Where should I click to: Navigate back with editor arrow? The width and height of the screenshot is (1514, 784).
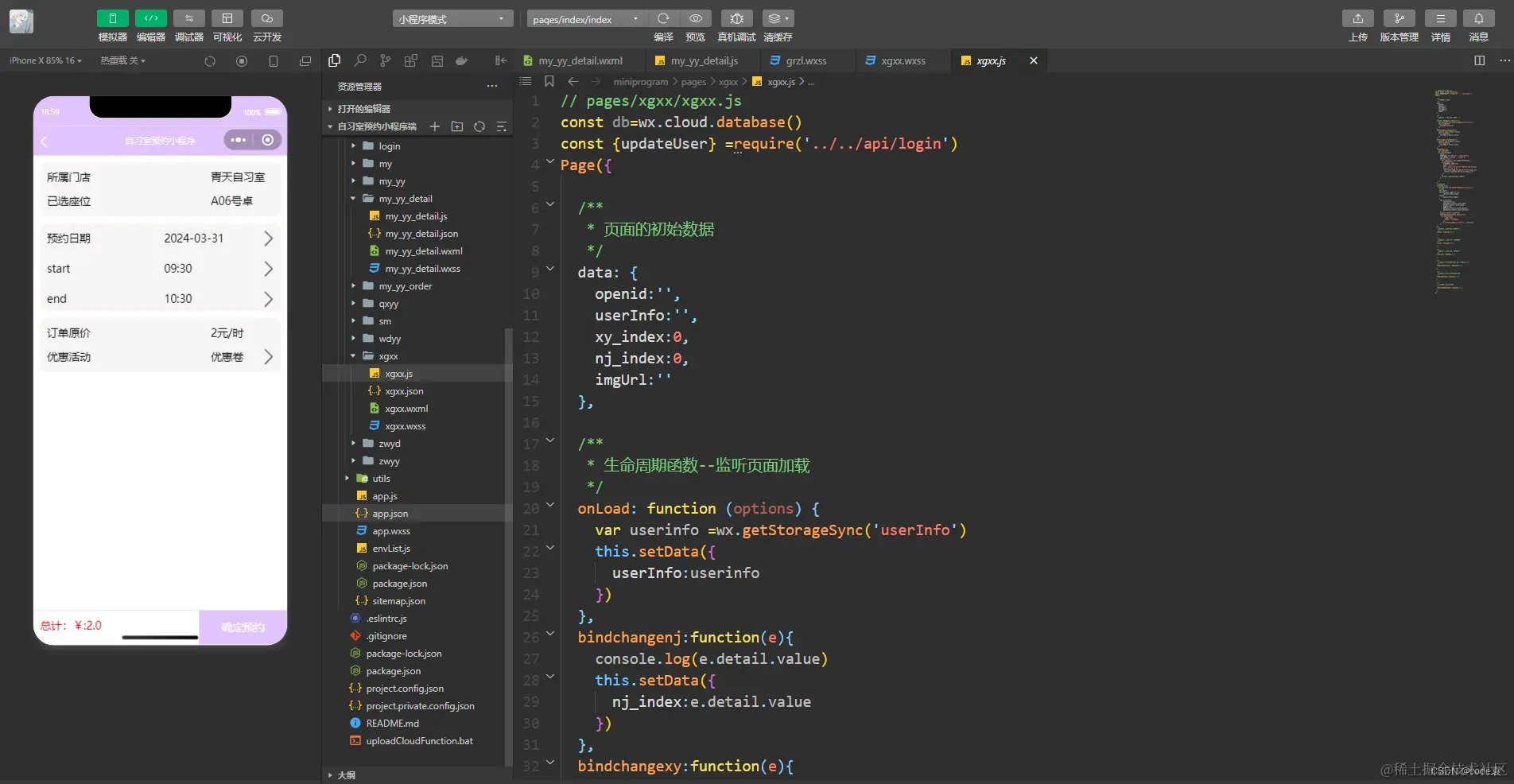click(x=573, y=82)
